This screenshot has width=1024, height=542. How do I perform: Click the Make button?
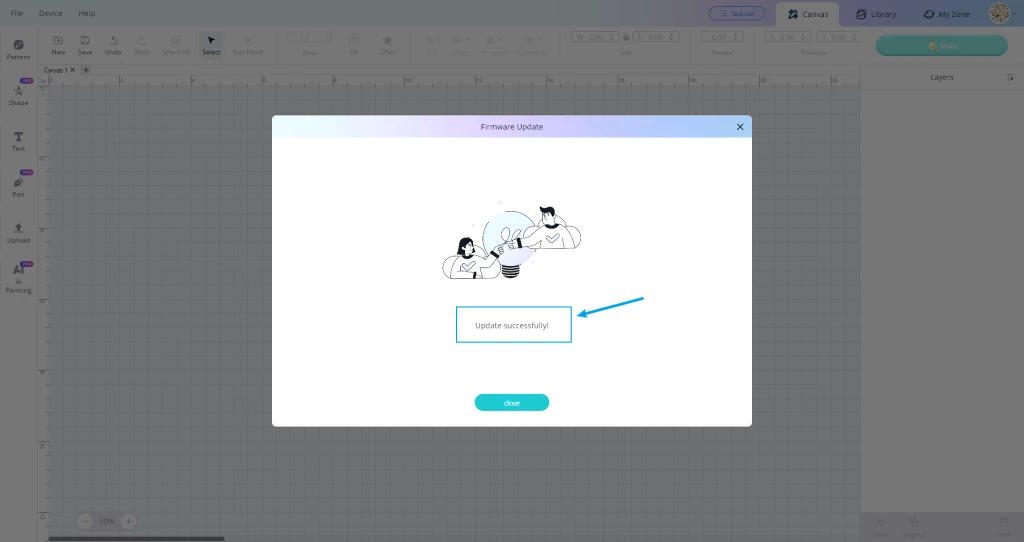click(x=942, y=46)
